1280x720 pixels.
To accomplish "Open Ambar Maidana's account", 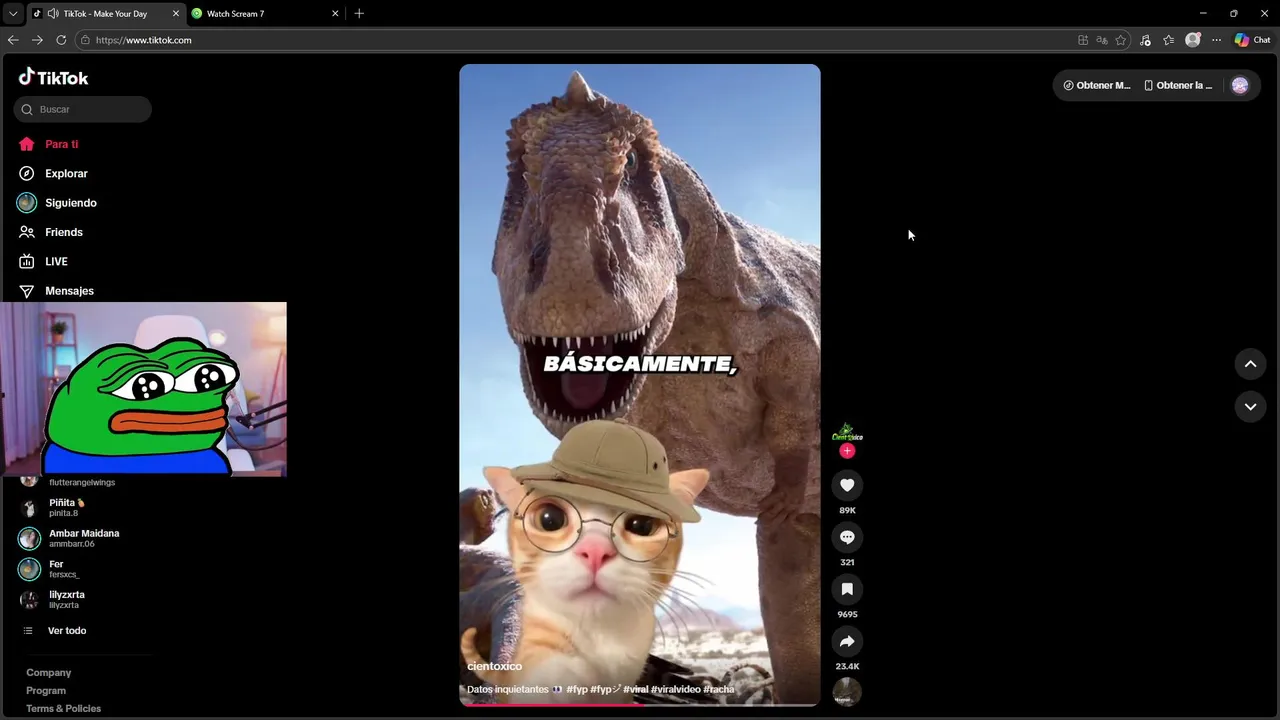I will pyautogui.click(x=70, y=538).
